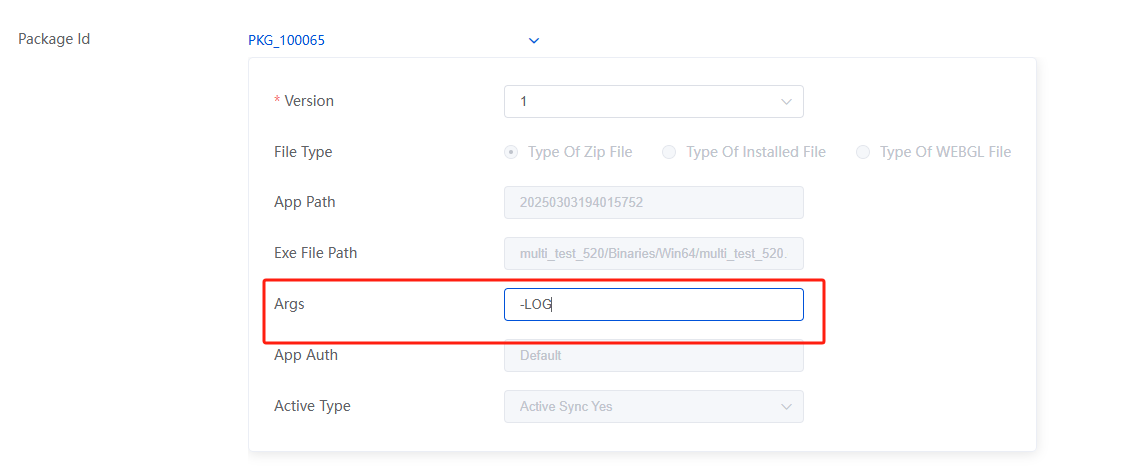Click the Args label text
This screenshot has width=1135, height=471.
(x=290, y=305)
